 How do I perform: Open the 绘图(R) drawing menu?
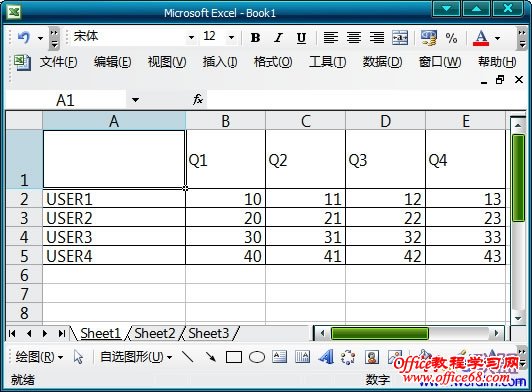pos(39,357)
